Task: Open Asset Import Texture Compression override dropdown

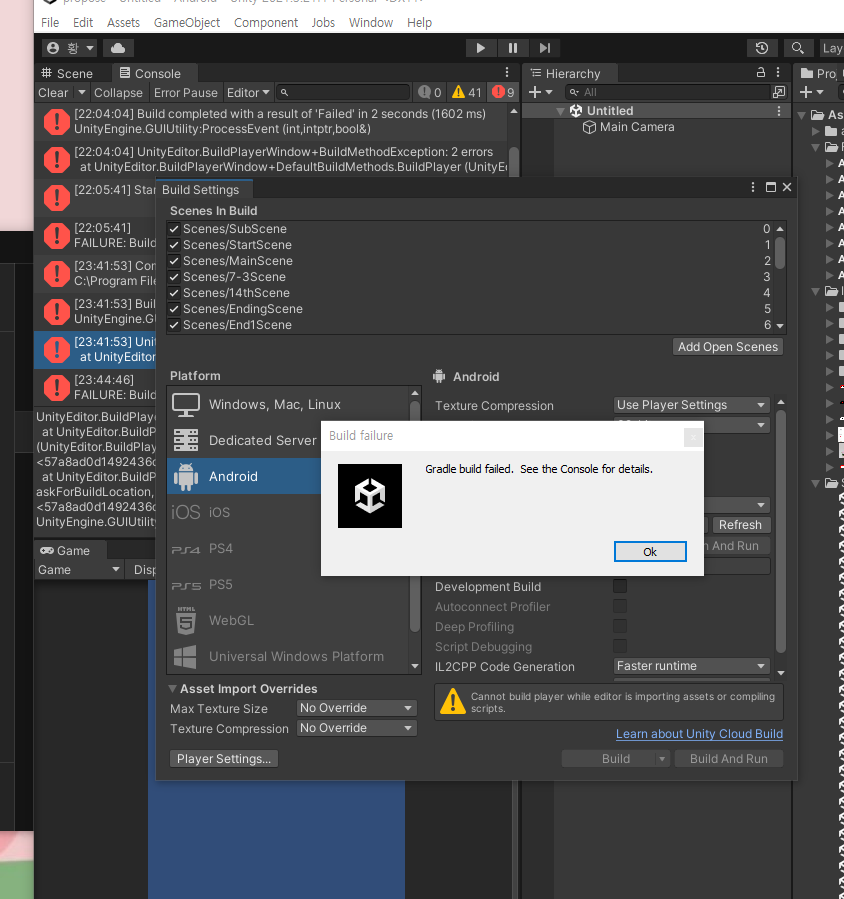Action: [356, 728]
